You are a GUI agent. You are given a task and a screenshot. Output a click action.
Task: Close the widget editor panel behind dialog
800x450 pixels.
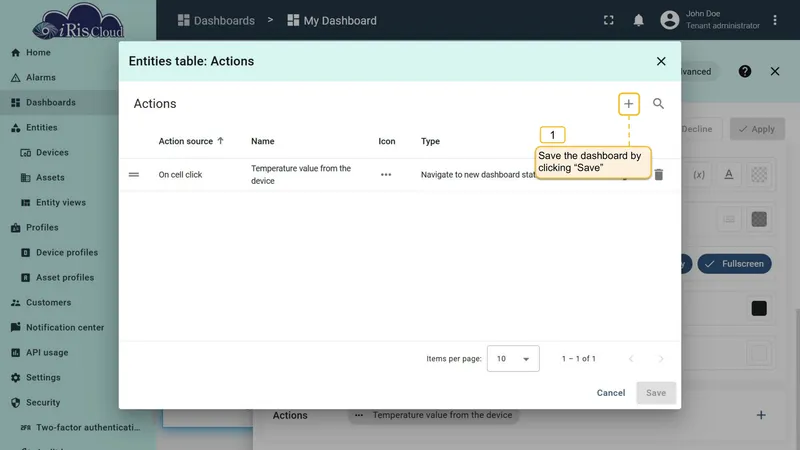774,71
